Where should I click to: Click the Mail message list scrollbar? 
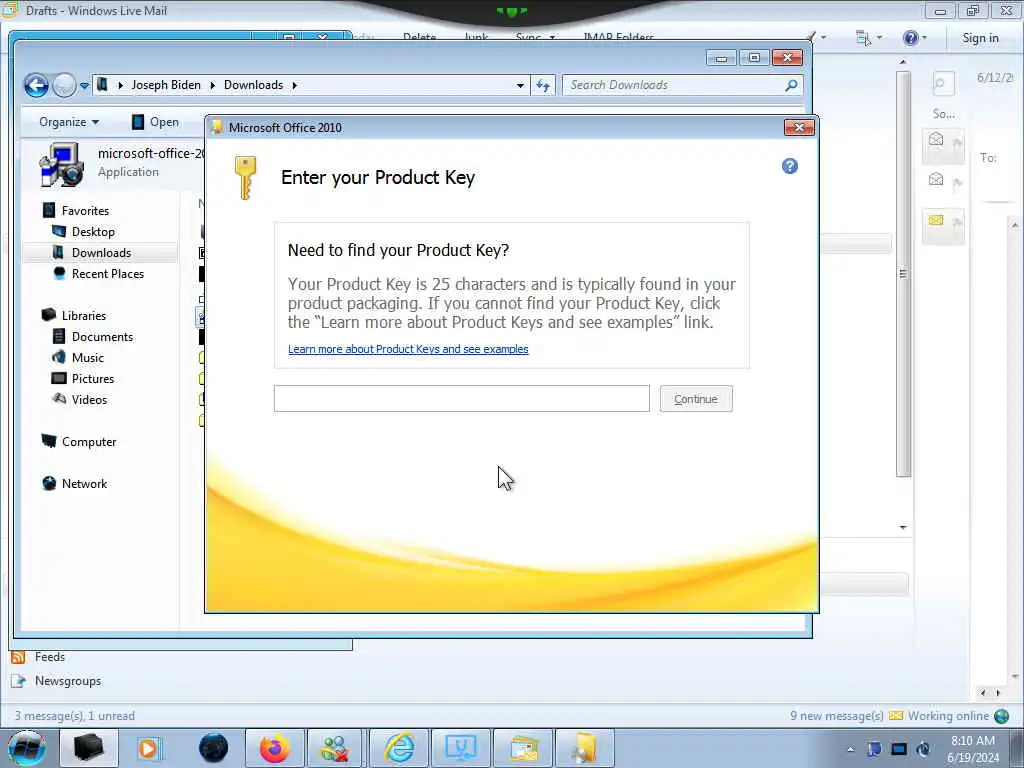[x=903, y=274]
